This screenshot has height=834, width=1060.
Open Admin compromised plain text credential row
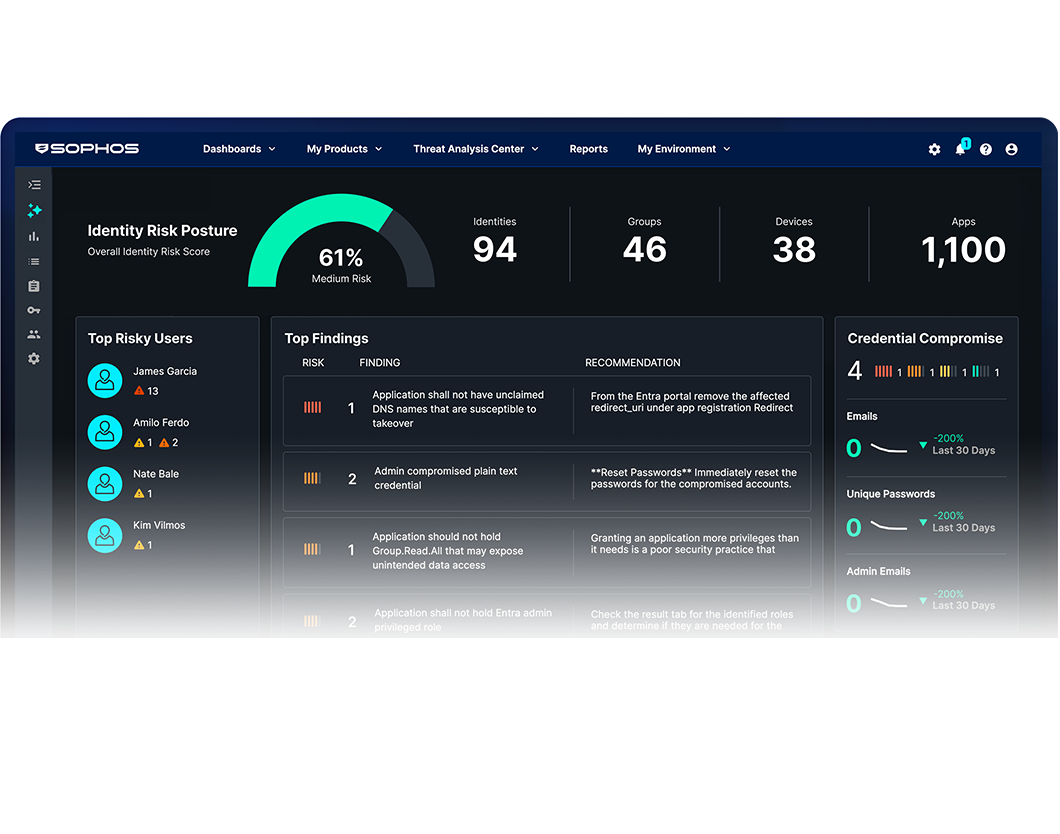[x=547, y=481]
